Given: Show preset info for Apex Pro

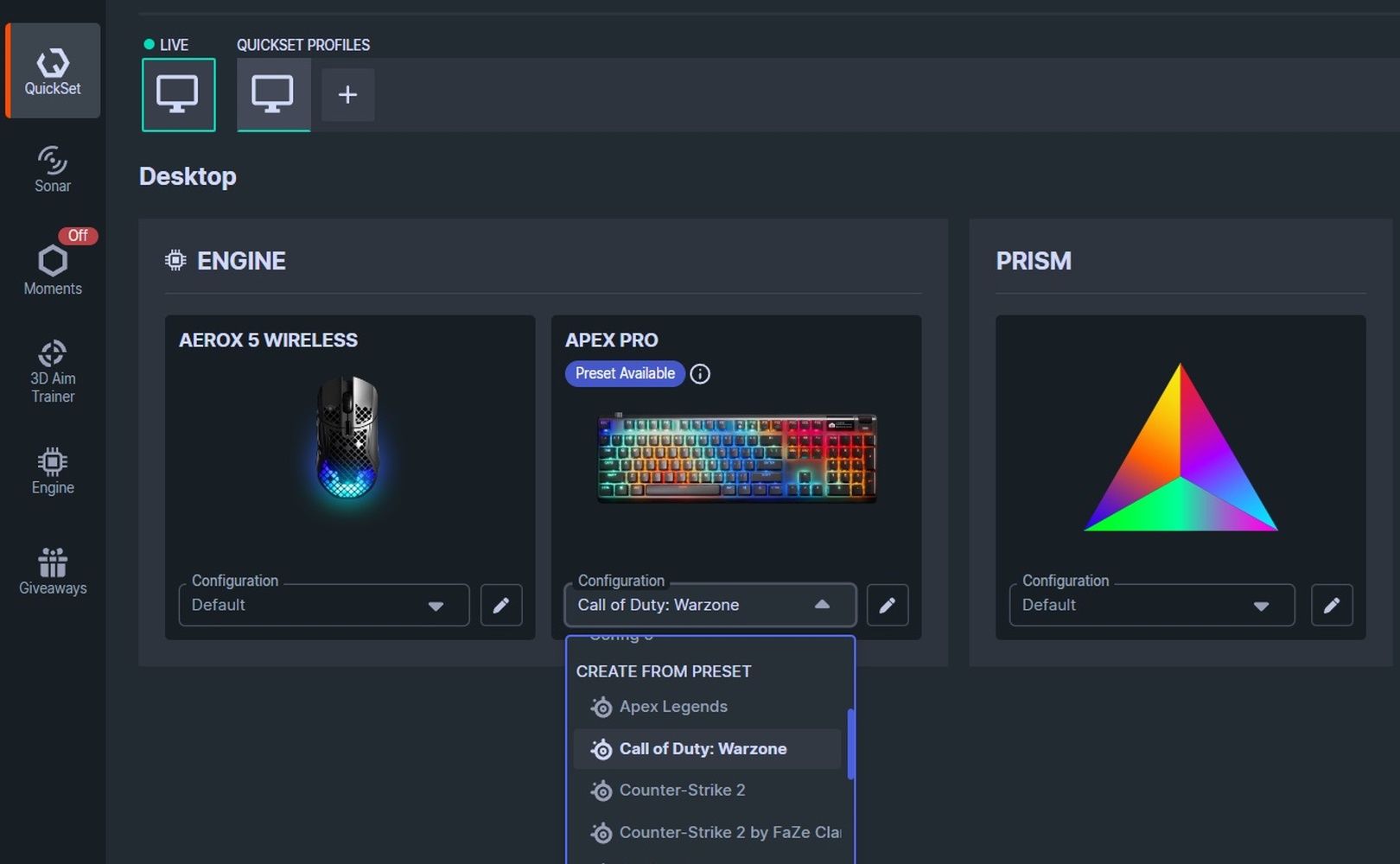Looking at the screenshot, I should [700, 373].
